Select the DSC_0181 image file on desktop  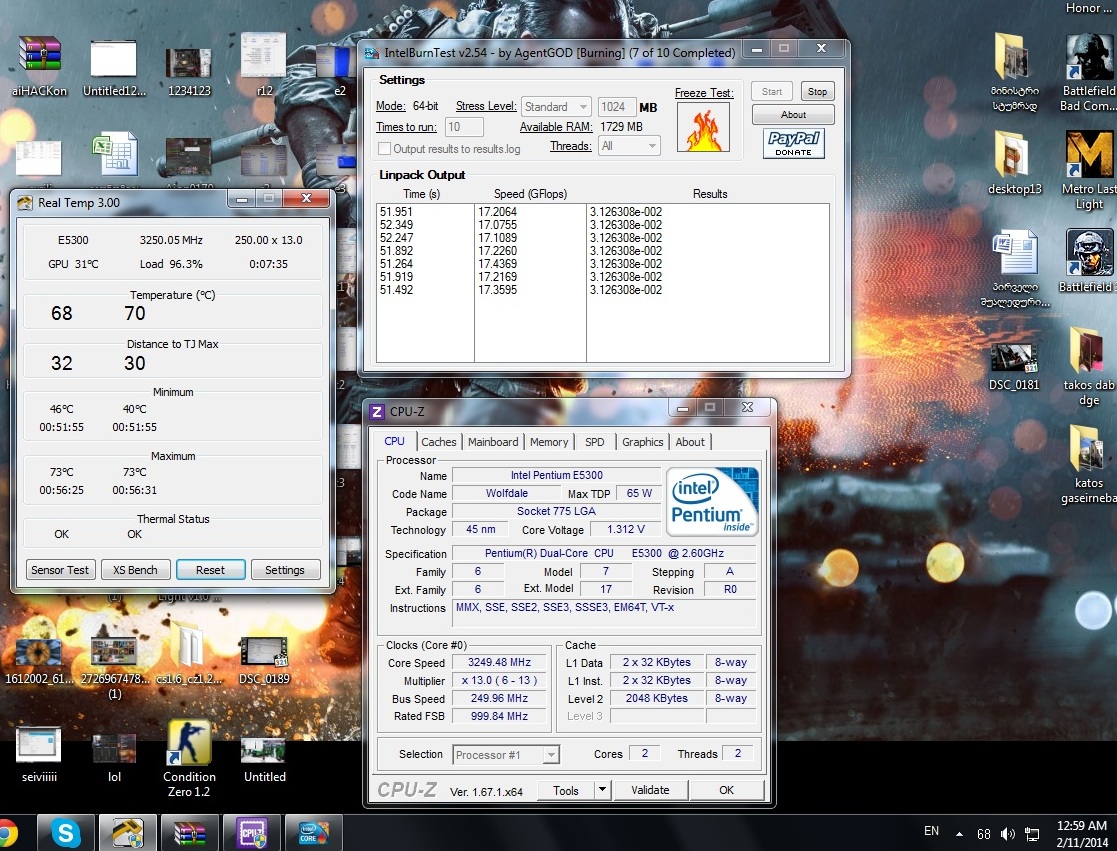click(1014, 355)
